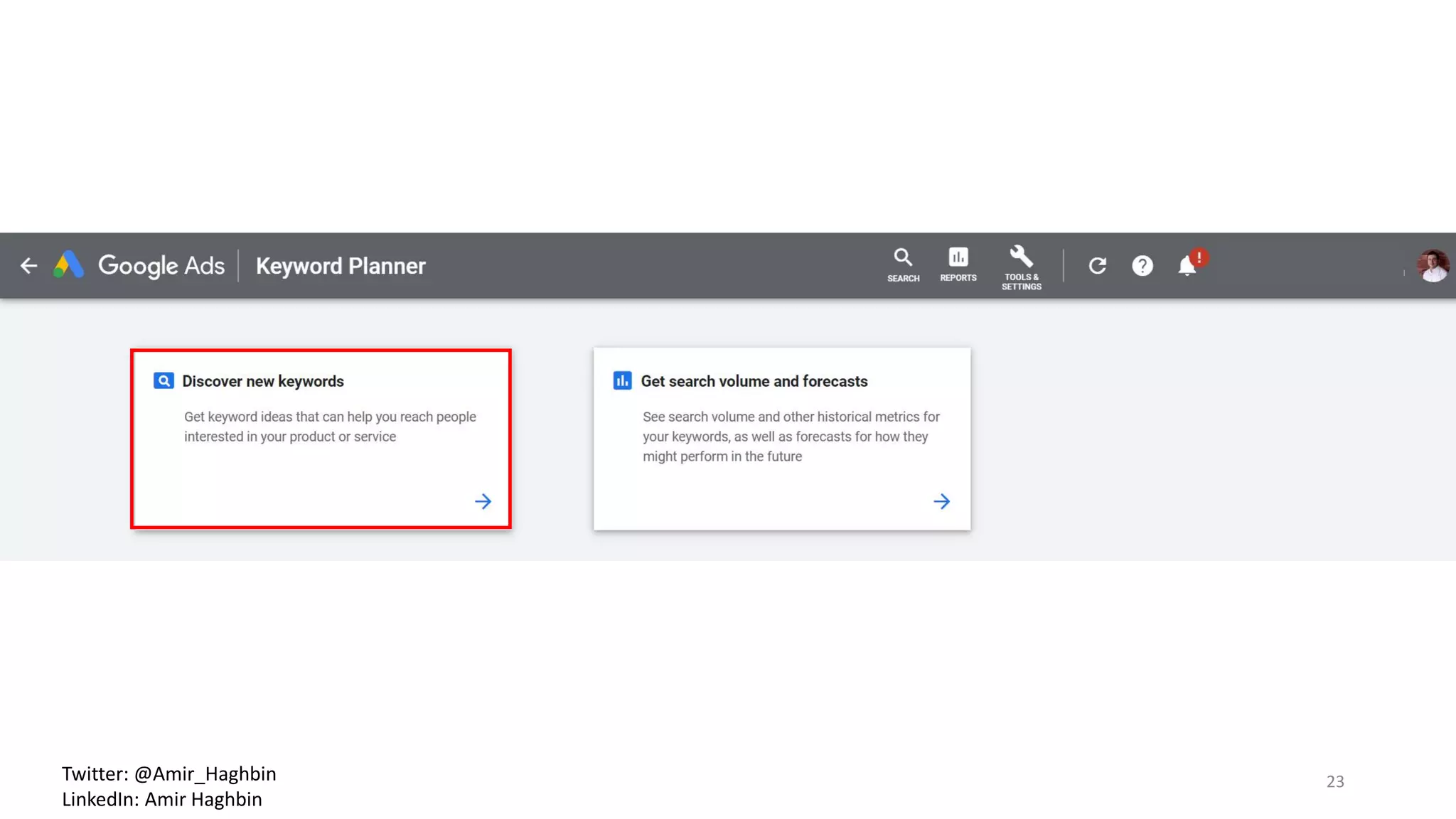Click the back arrow in the header
Image resolution: width=1456 pixels, height=819 pixels.
click(x=28, y=266)
